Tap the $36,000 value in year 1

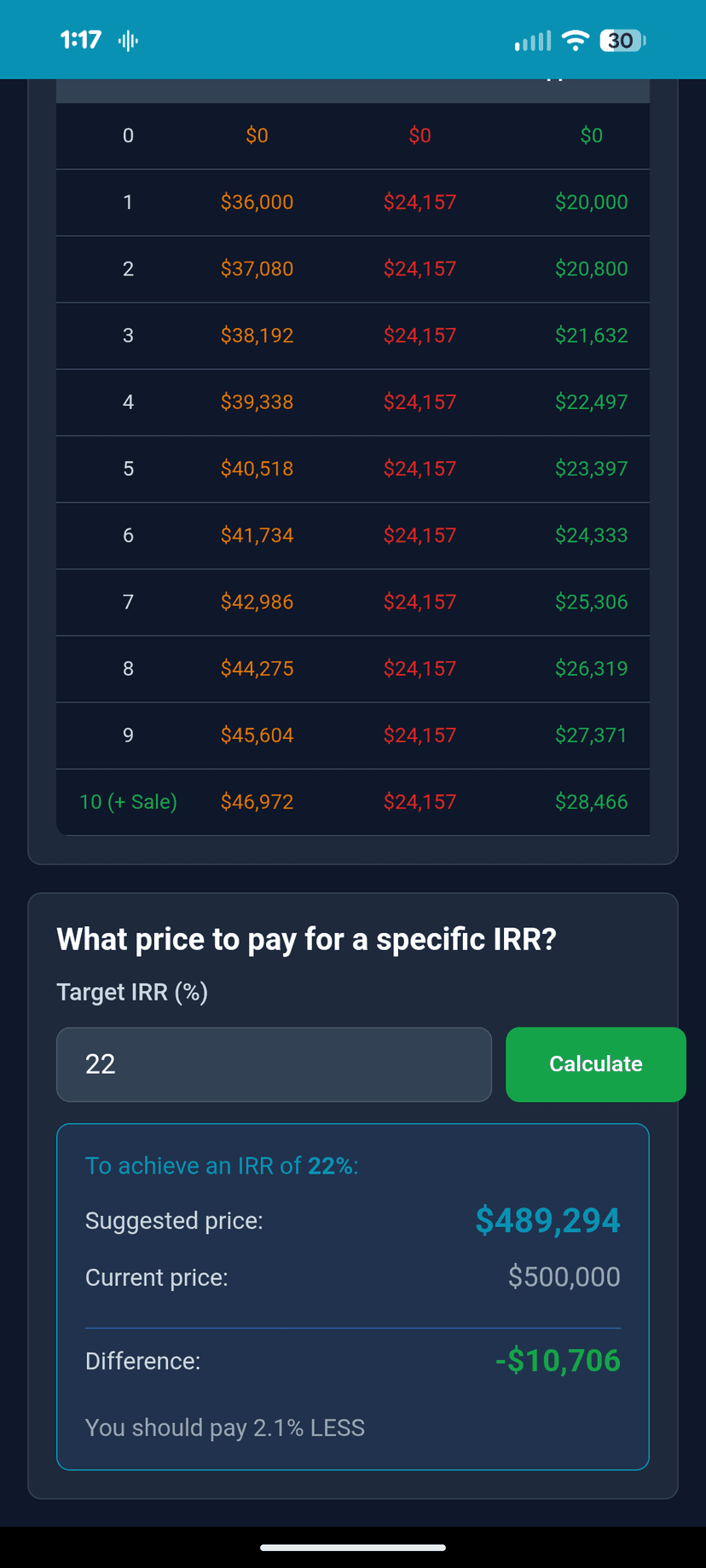257,202
